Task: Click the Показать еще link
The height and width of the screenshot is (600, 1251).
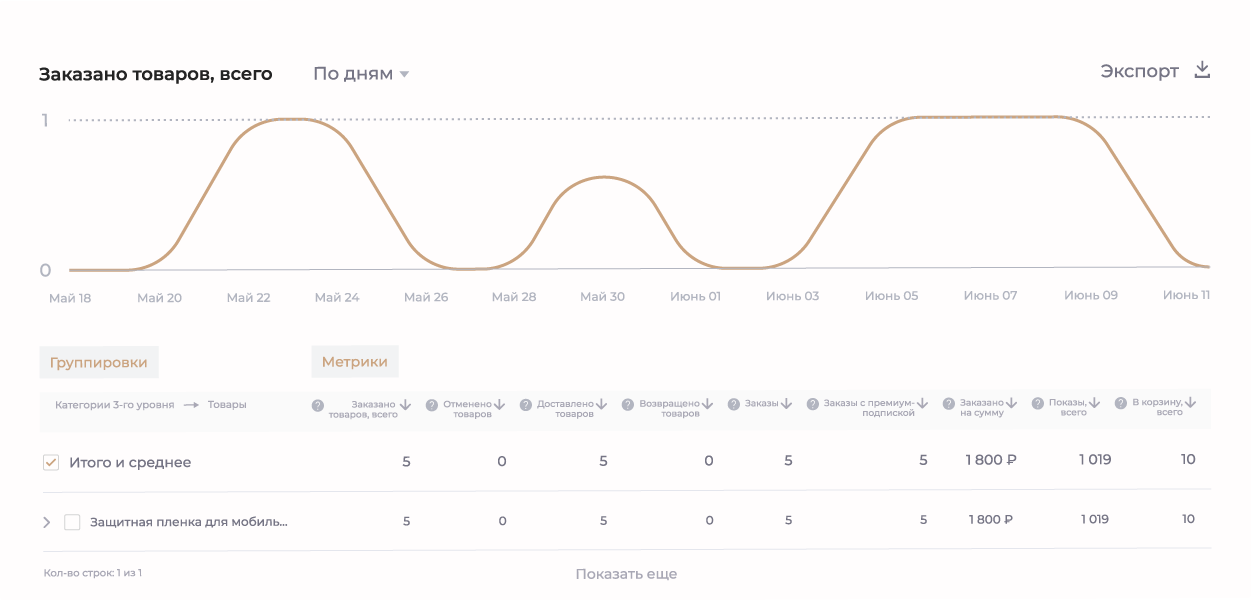Action: [626, 574]
